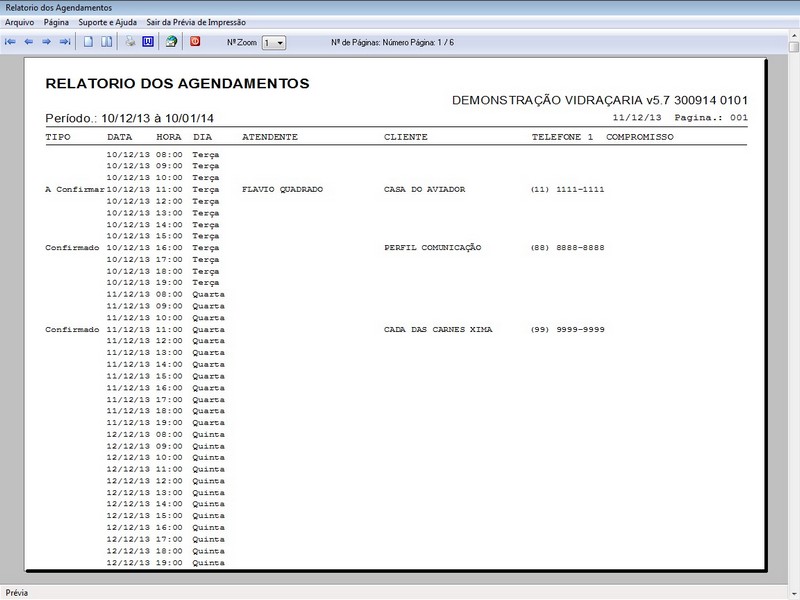Switch to two-page view
The height and width of the screenshot is (600, 800).
[x=107, y=42]
